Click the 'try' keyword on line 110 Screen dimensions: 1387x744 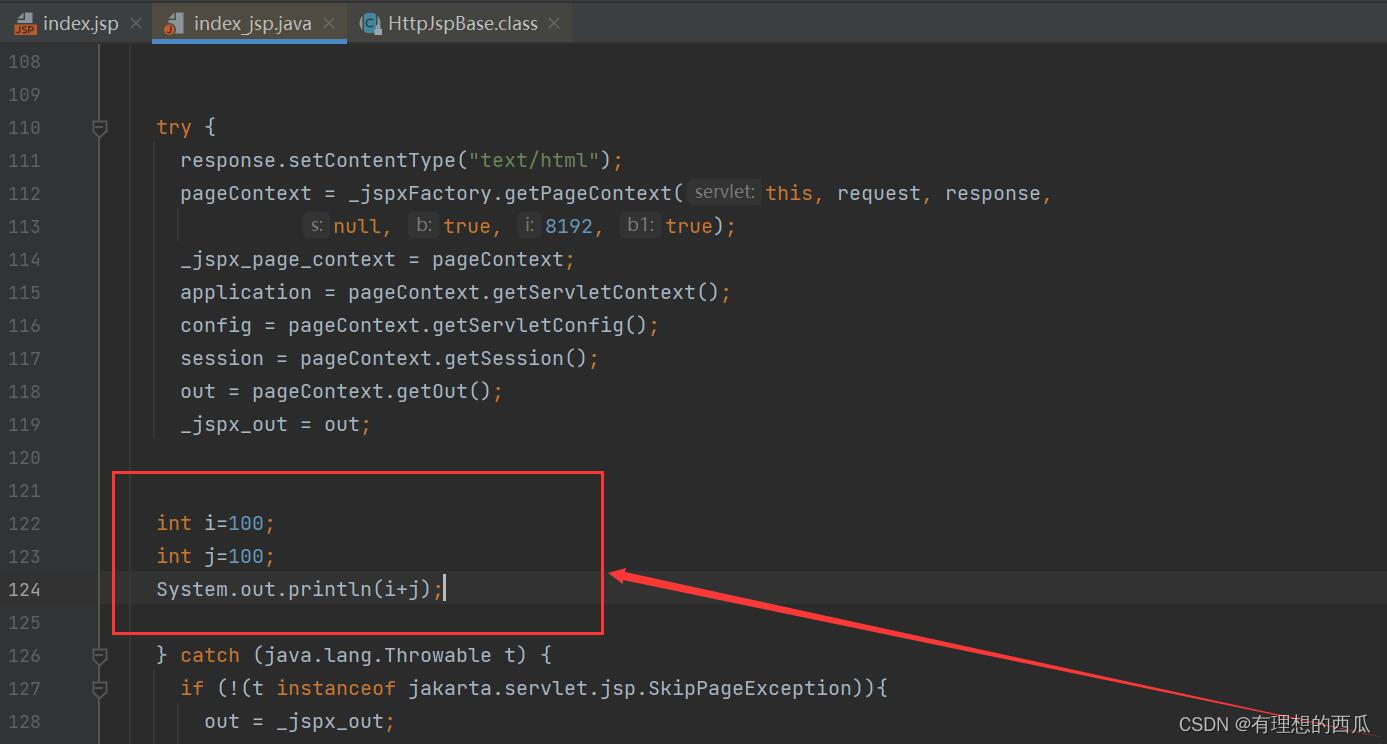pos(173,127)
